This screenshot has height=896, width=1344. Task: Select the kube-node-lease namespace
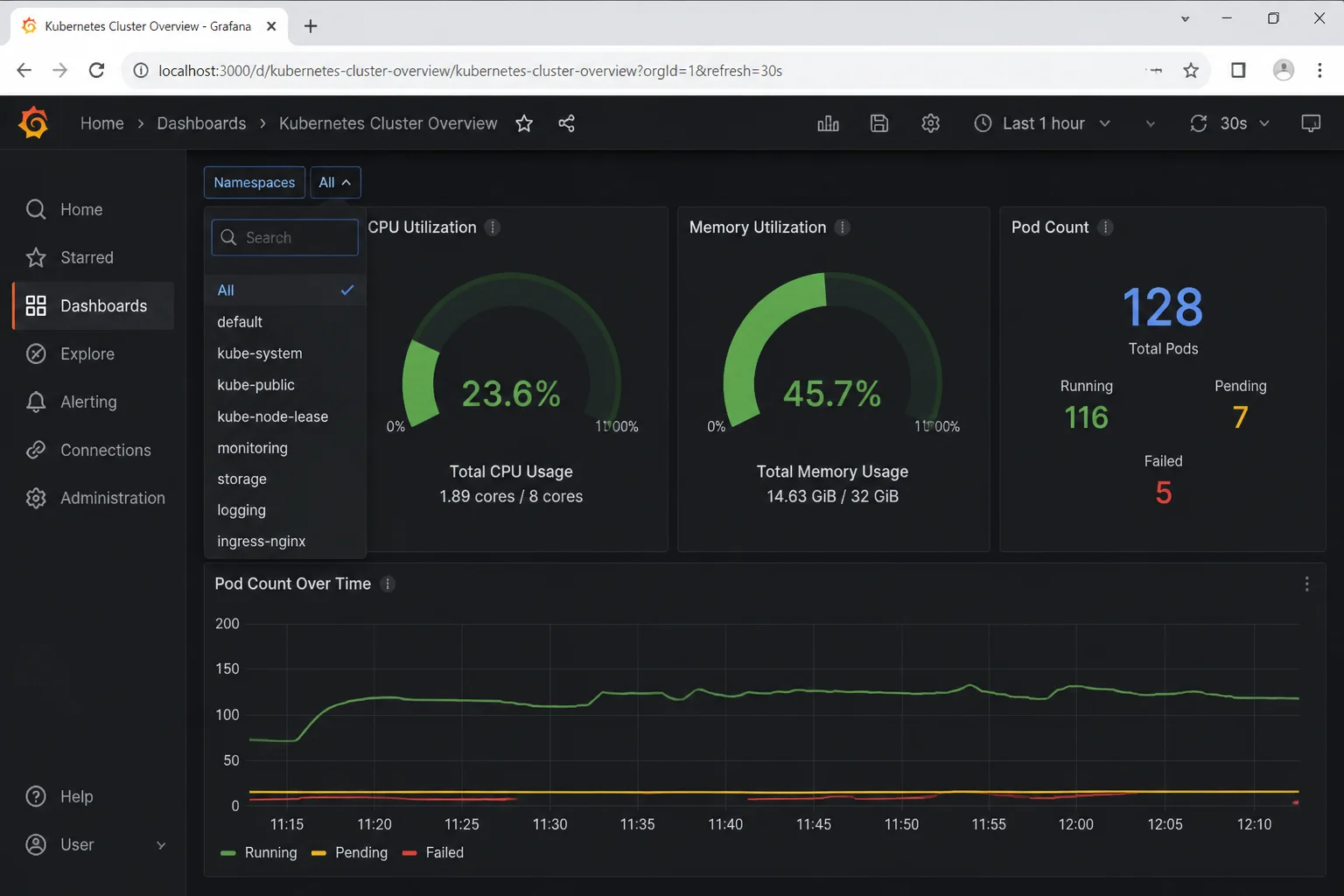point(285,416)
